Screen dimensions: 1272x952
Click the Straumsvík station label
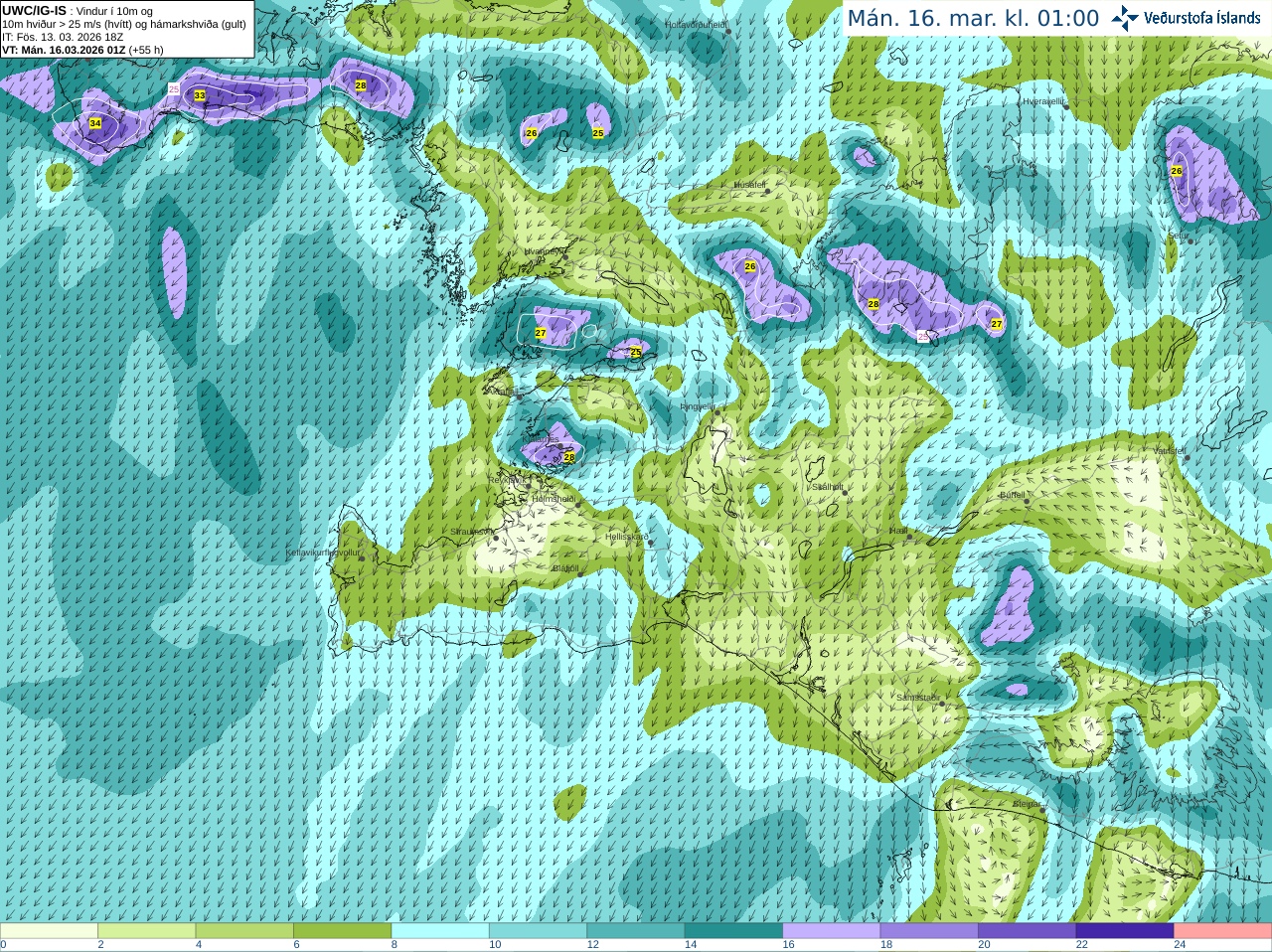pyautogui.click(x=470, y=533)
